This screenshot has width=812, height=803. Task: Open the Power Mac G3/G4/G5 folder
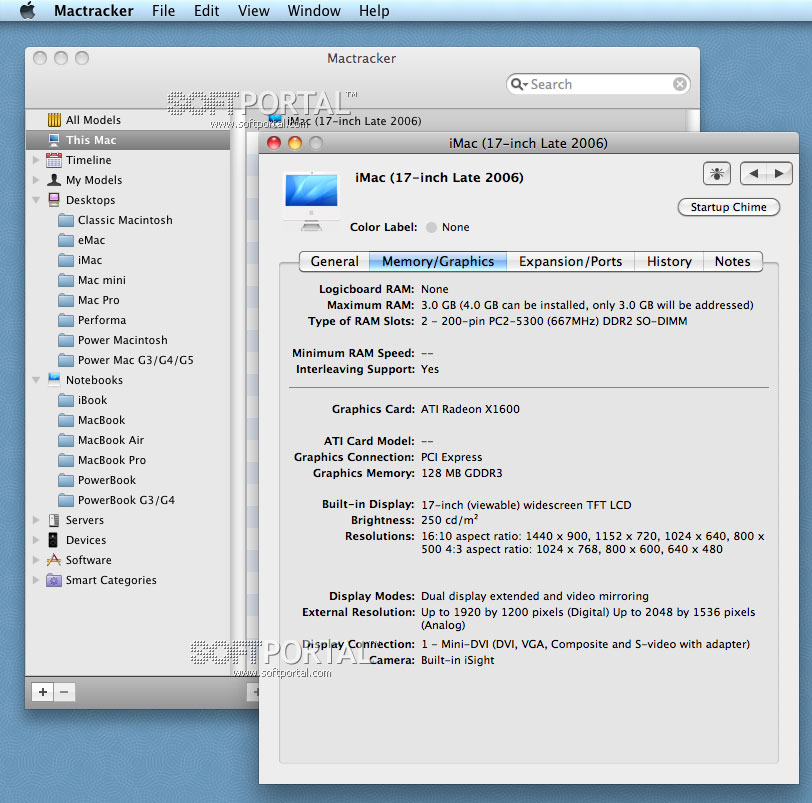point(127,360)
